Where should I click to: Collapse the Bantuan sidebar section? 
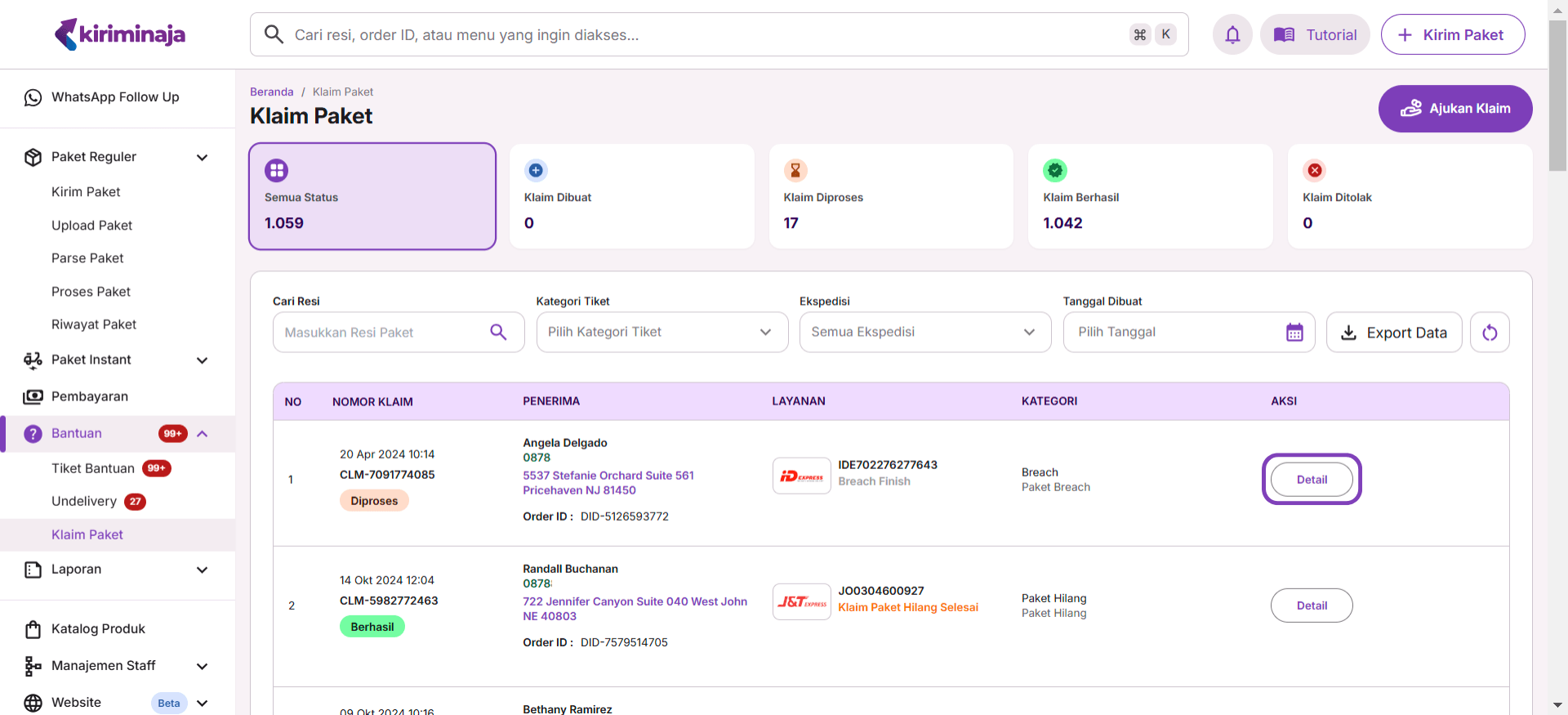[x=203, y=434]
